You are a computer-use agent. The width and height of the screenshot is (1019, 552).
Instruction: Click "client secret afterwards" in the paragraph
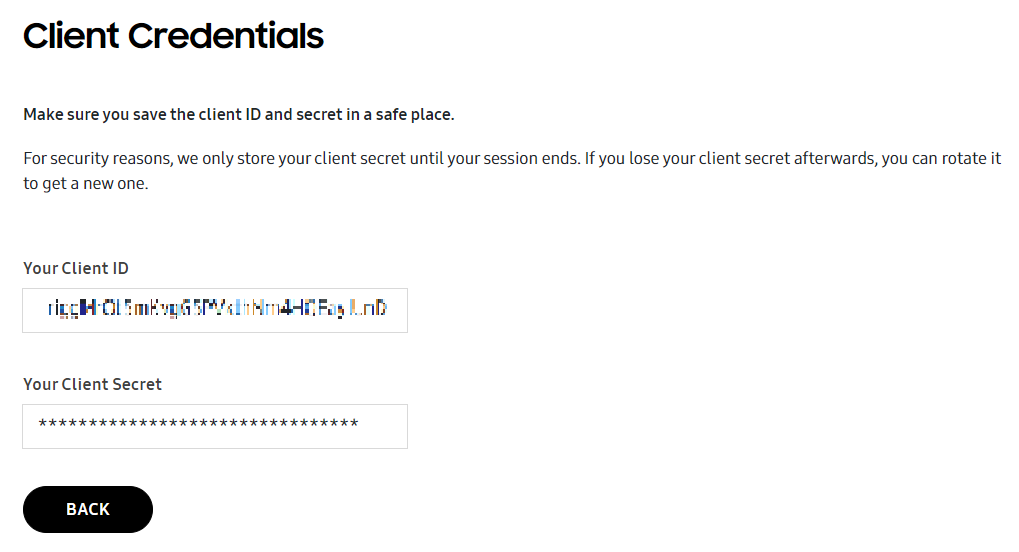pyautogui.click(x=787, y=159)
